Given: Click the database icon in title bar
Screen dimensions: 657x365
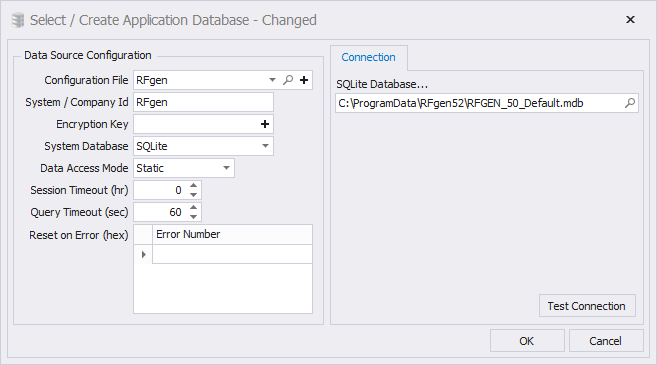Looking at the screenshot, I should coord(18,20).
